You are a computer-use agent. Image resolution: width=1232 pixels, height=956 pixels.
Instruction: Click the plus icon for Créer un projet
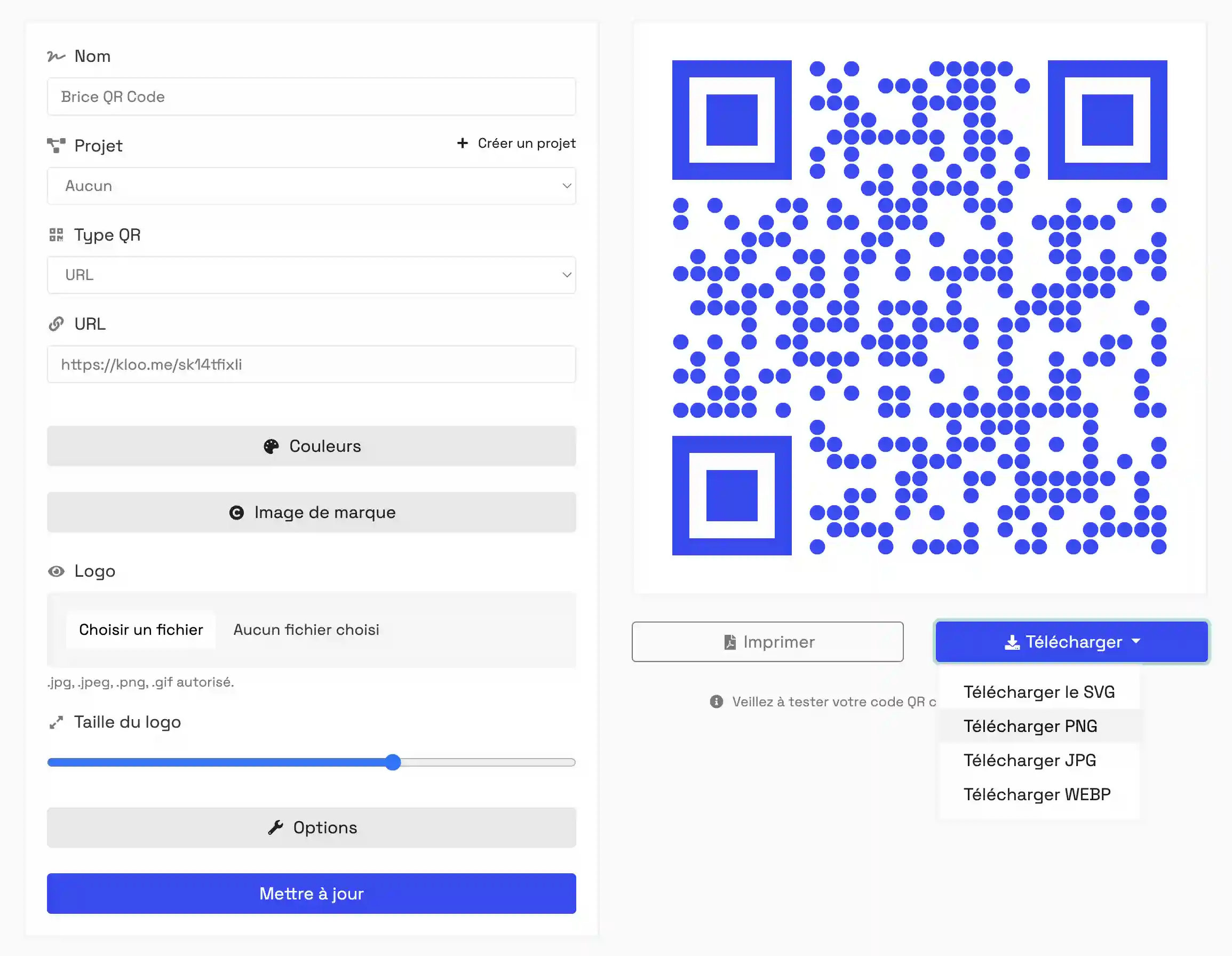pyautogui.click(x=463, y=144)
